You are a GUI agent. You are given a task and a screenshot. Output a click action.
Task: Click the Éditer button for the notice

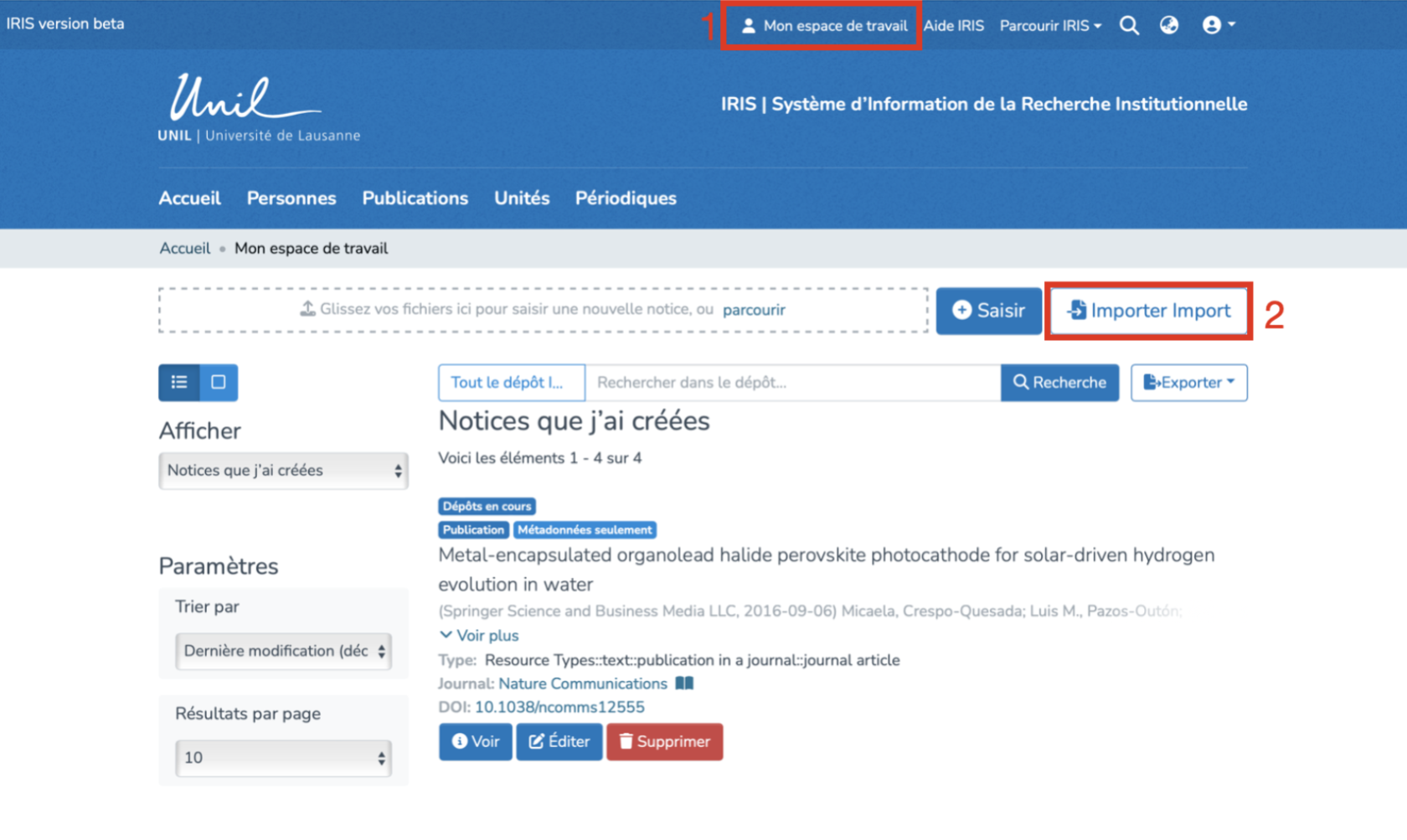click(x=559, y=742)
